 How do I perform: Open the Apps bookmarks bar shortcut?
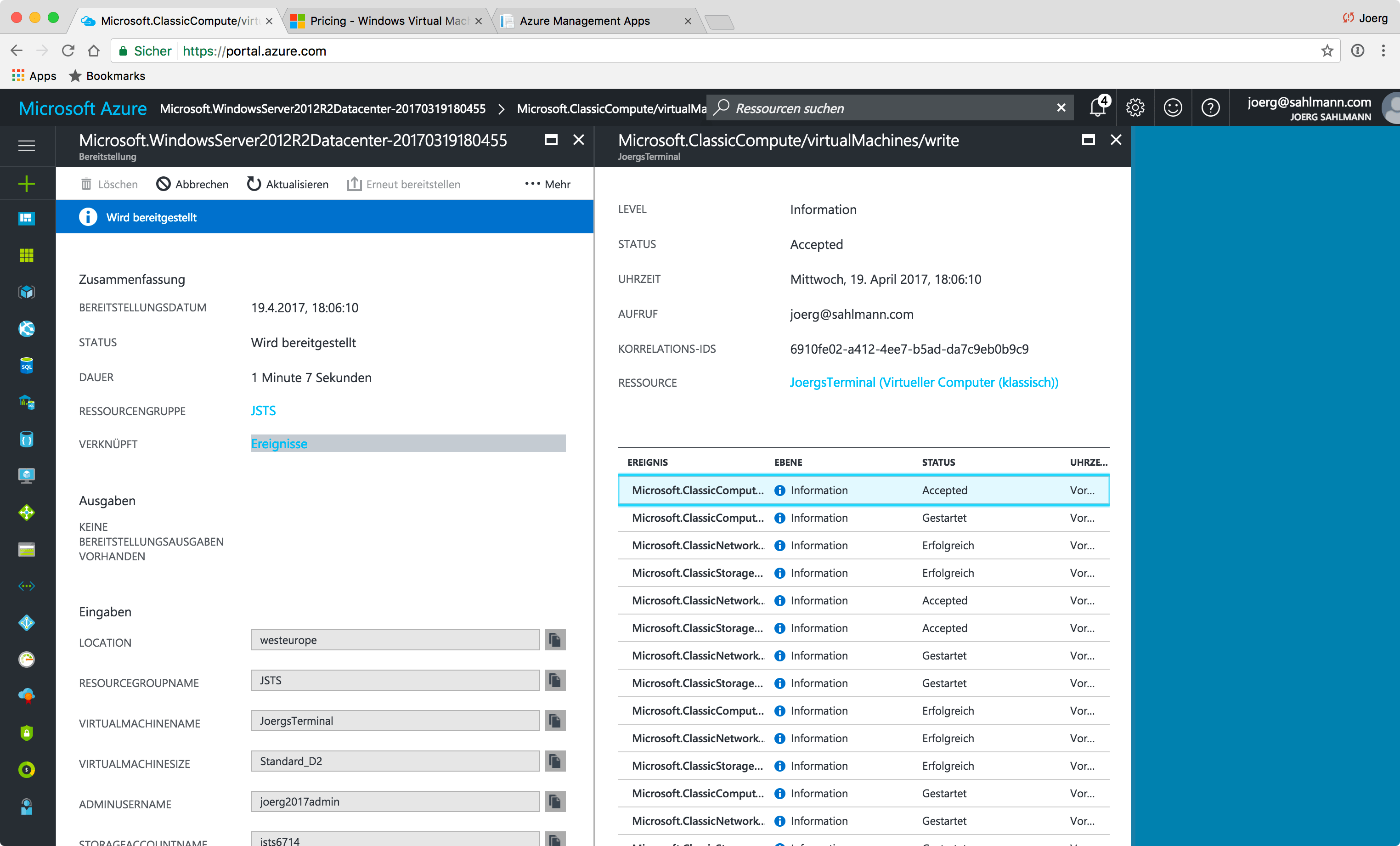pyautogui.click(x=34, y=76)
